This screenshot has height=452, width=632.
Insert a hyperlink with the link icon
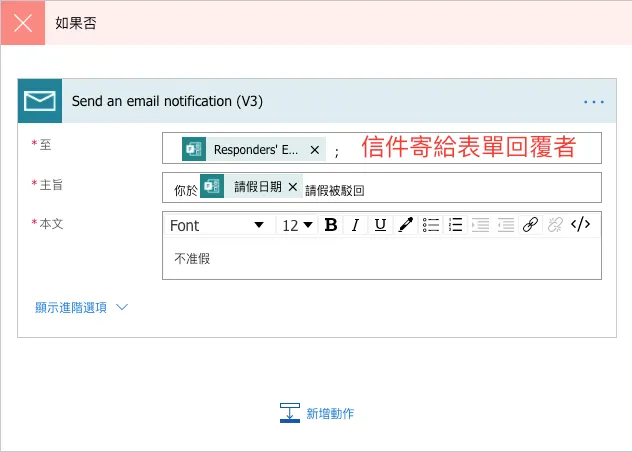(530, 225)
